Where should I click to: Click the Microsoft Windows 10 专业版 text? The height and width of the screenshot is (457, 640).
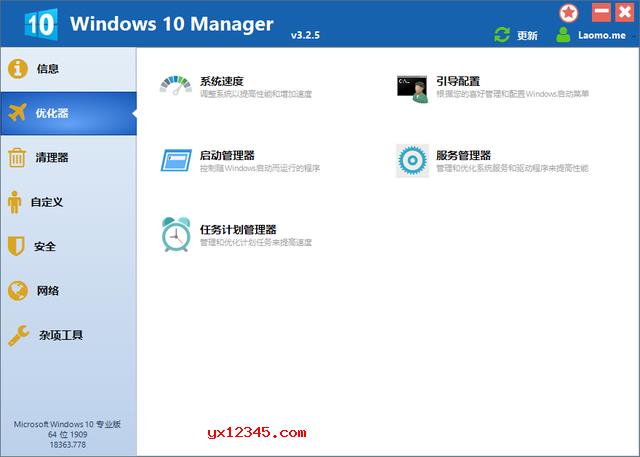tap(67, 424)
